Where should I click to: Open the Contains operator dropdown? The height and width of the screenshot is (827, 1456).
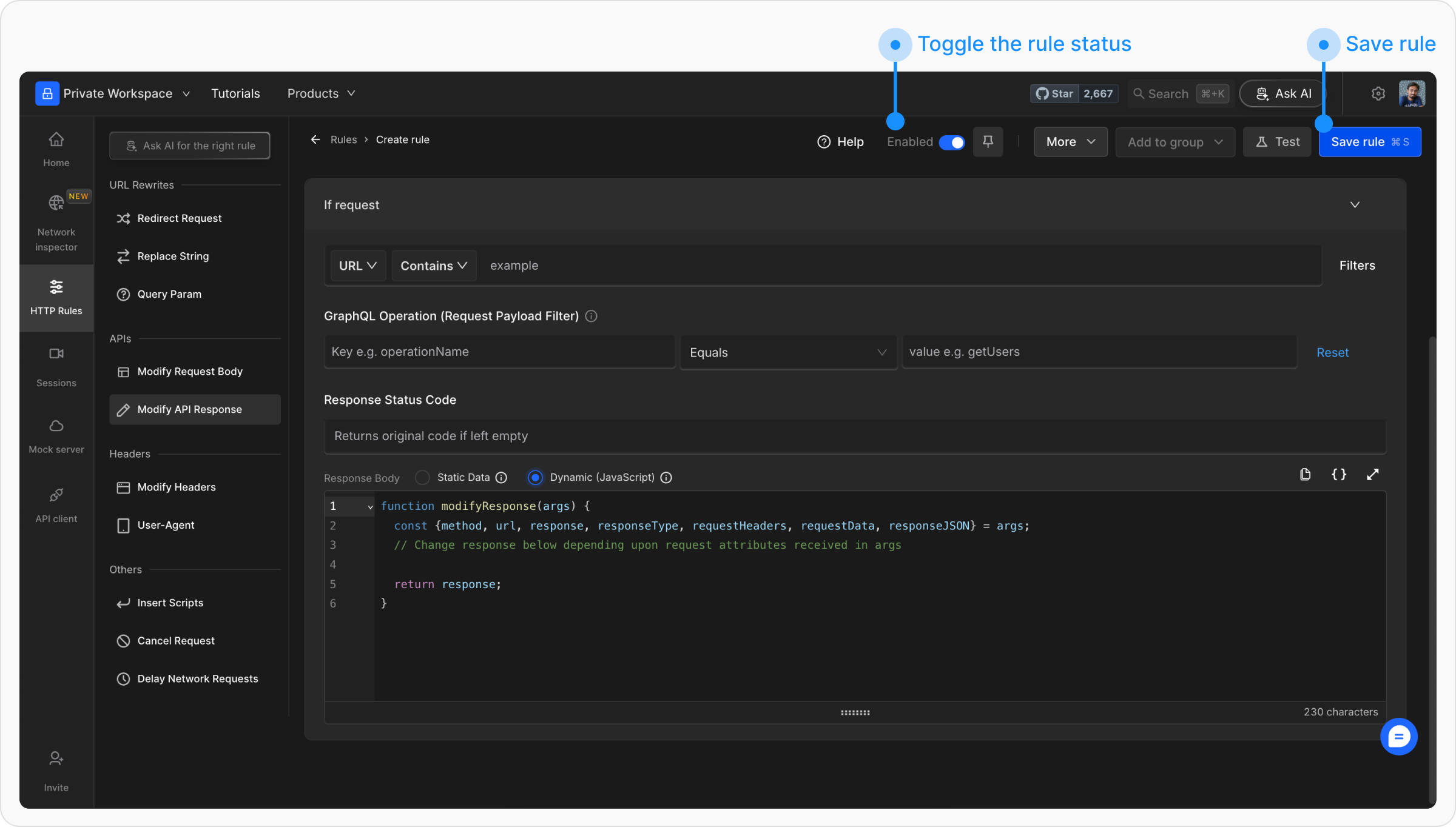(434, 266)
